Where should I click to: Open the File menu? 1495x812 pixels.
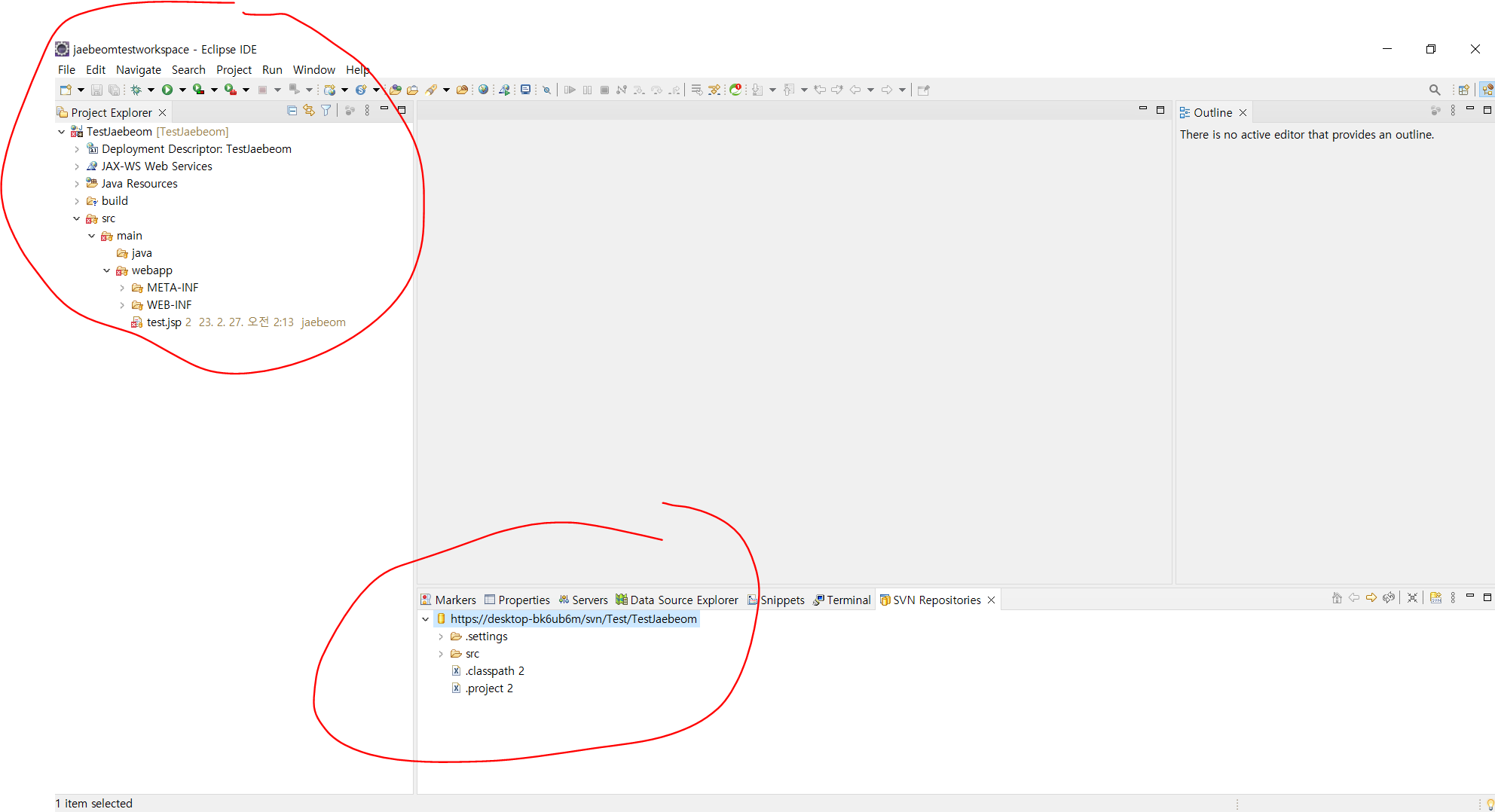point(66,70)
